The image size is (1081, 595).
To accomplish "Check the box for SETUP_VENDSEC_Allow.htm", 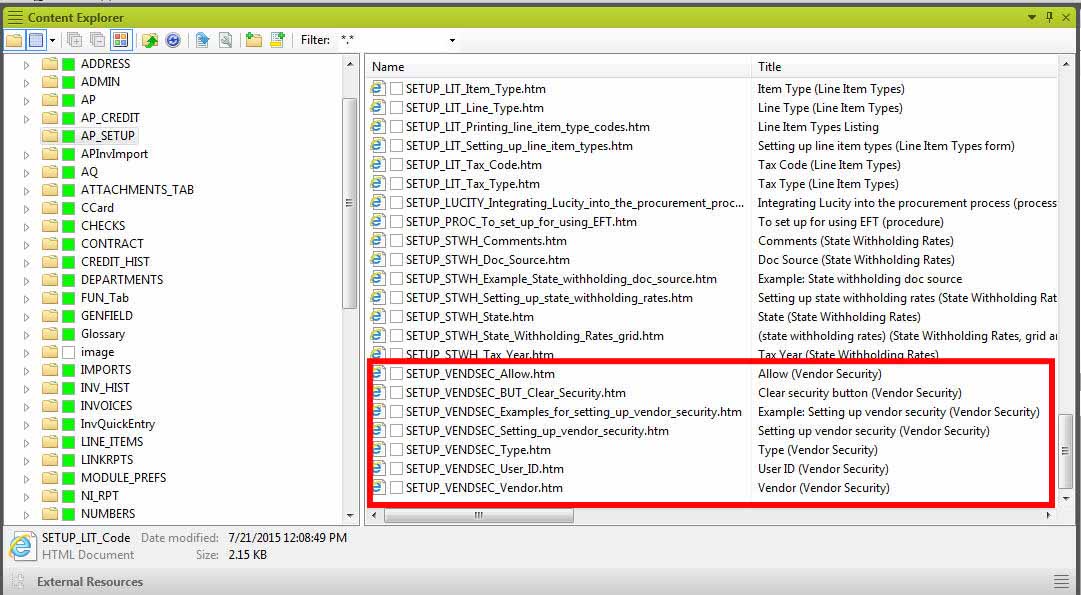I will click(396, 374).
